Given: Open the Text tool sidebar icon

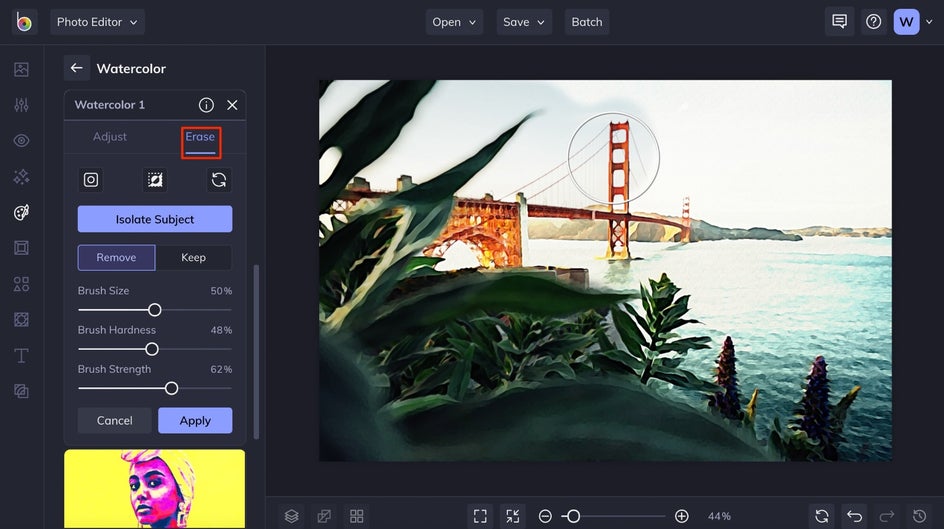Looking at the screenshot, I should point(21,356).
